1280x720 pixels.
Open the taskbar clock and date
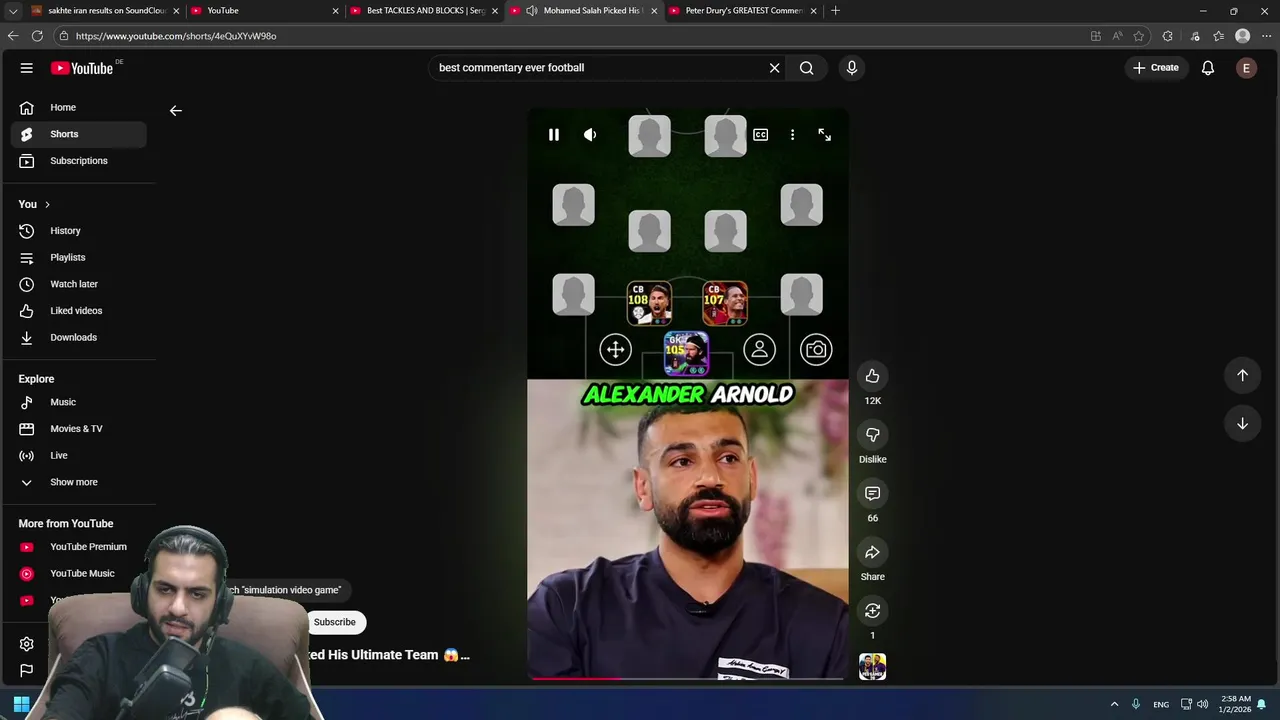click(1236, 704)
